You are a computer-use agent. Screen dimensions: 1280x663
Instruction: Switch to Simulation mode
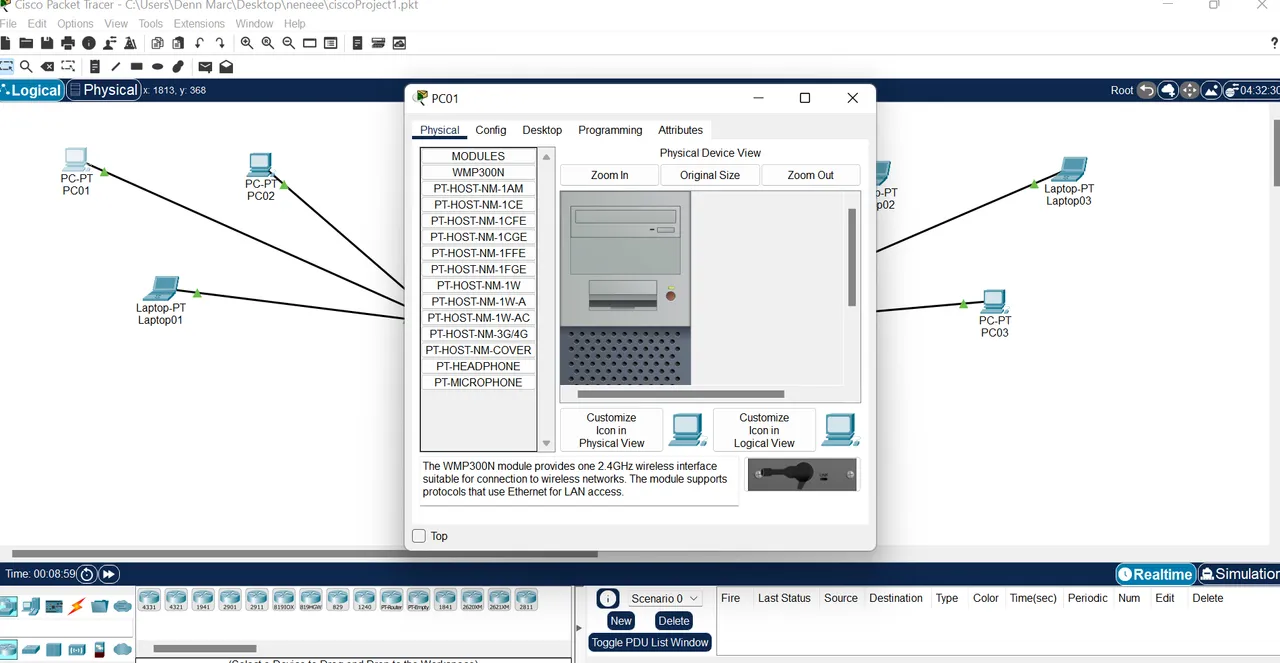pos(1239,574)
